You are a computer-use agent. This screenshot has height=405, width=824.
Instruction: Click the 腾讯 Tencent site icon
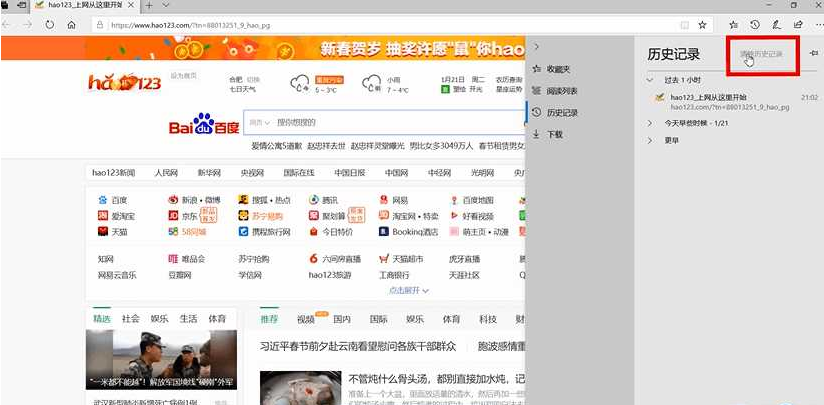click(314, 200)
